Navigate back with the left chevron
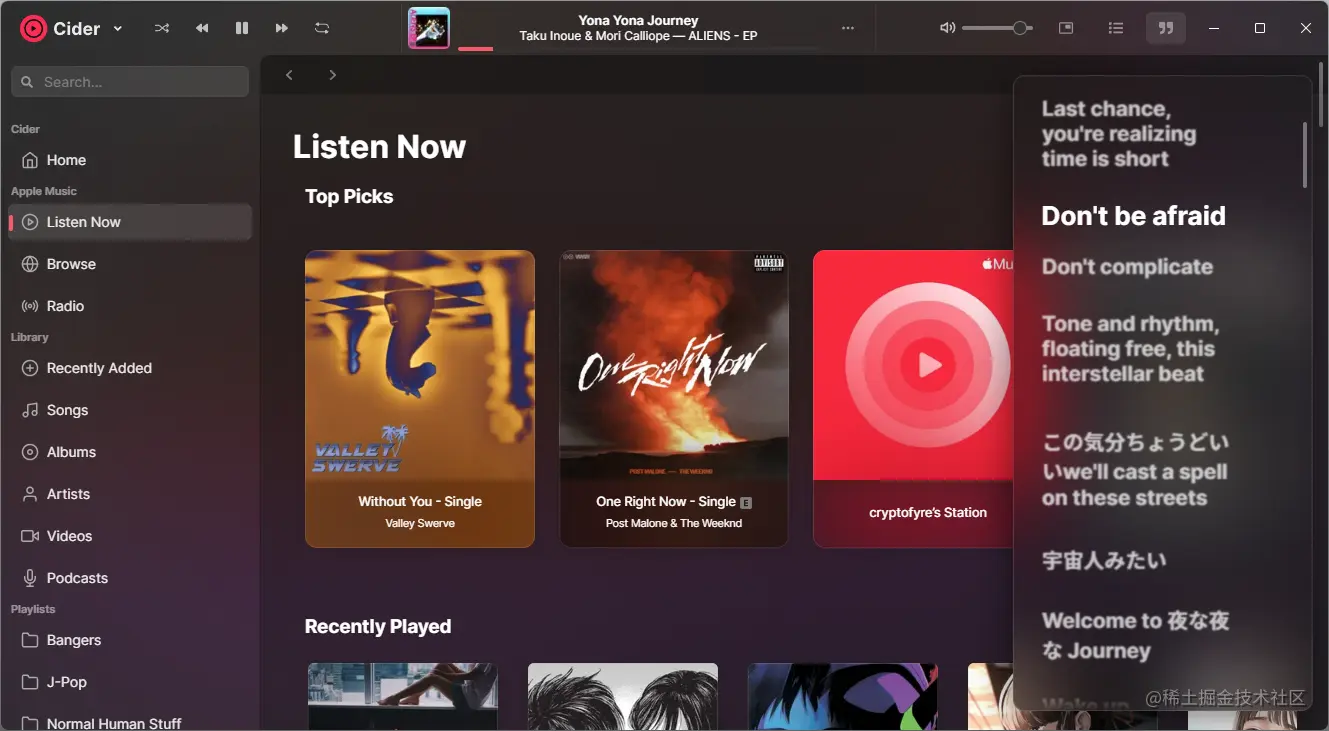 pyautogui.click(x=289, y=75)
